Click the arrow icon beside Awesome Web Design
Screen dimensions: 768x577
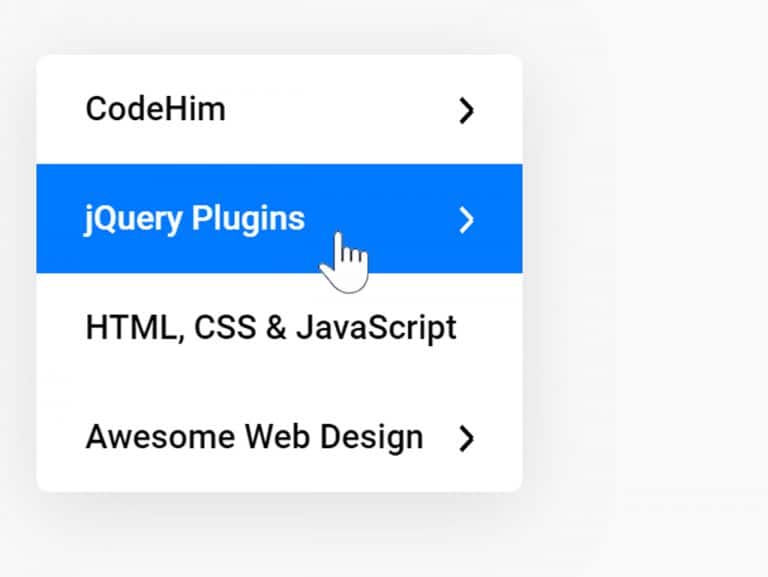466,438
